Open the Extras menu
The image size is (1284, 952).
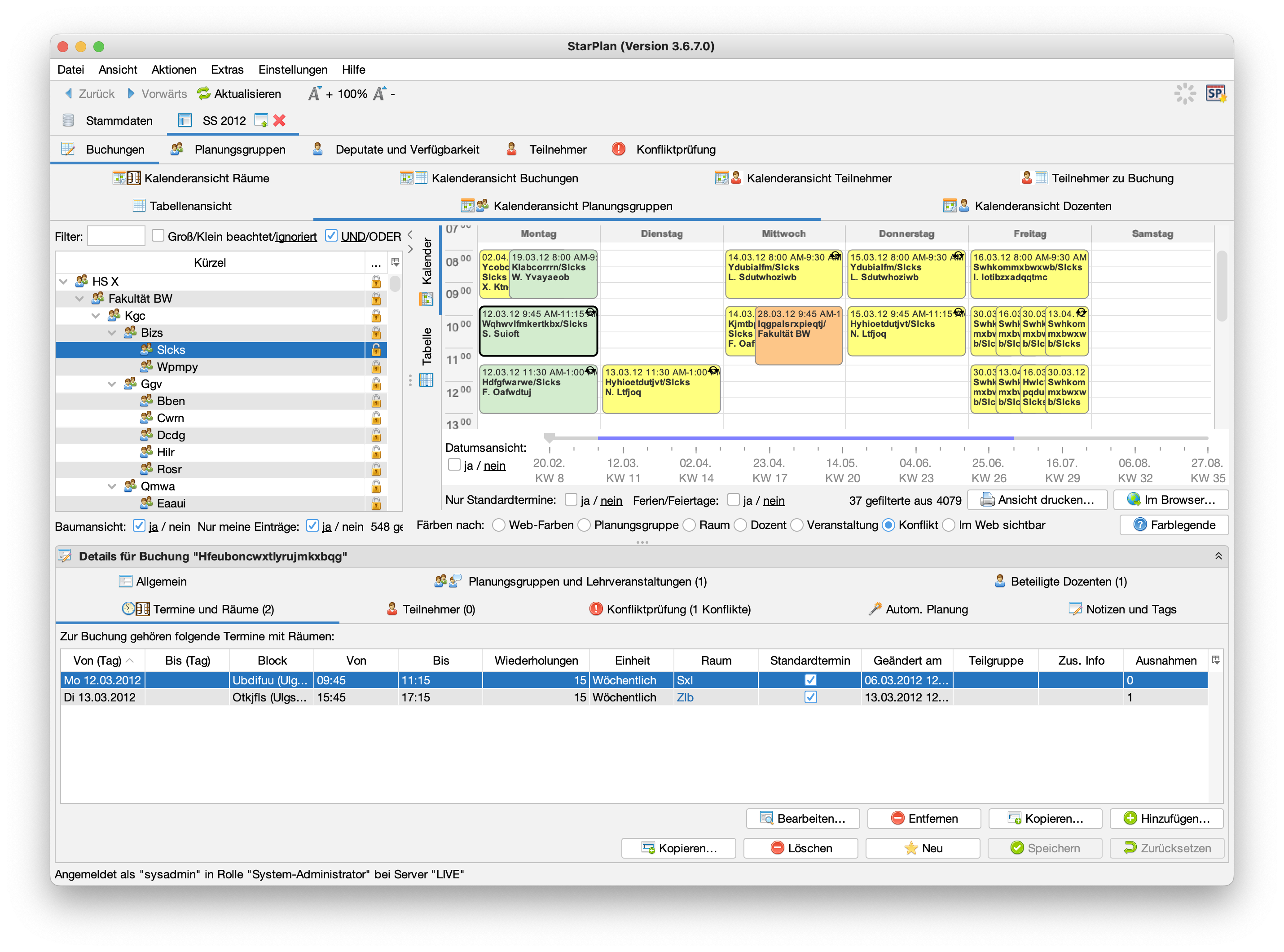coord(227,70)
